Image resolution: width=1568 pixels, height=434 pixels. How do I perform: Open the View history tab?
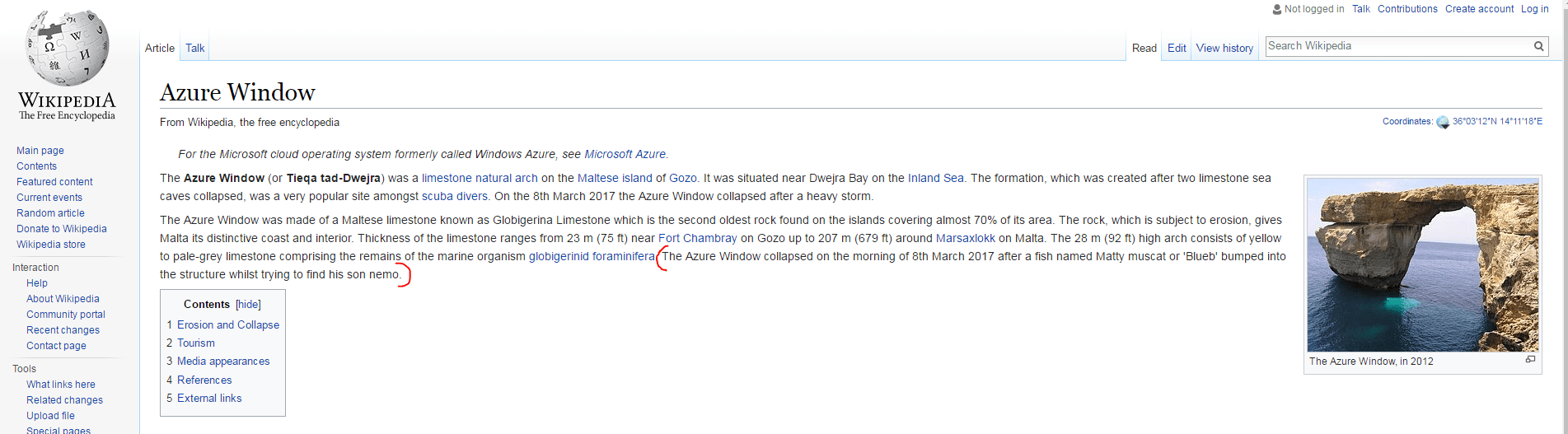[x=1224, y=48]
